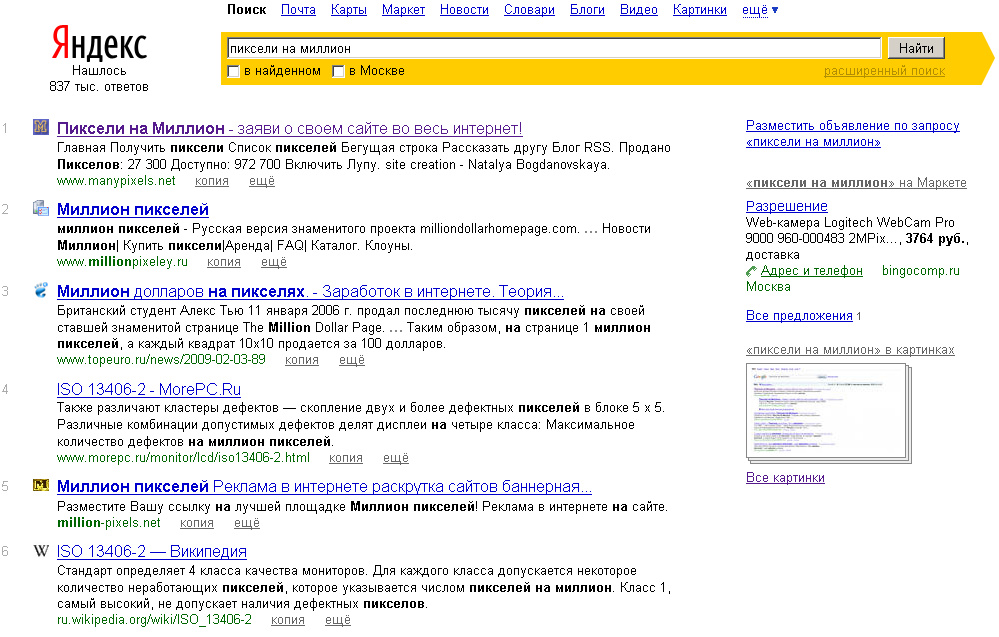Click the Найти search button

916,48
